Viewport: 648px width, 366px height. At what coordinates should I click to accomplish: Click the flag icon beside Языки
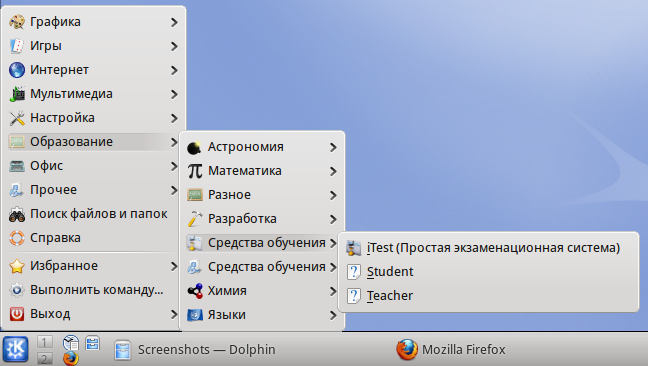pos(195,315)
